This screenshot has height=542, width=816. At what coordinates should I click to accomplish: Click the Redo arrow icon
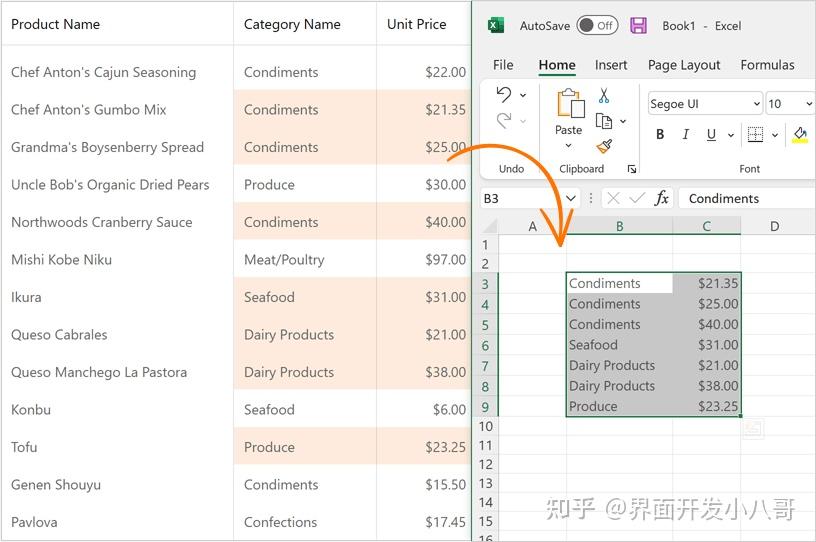503,121
